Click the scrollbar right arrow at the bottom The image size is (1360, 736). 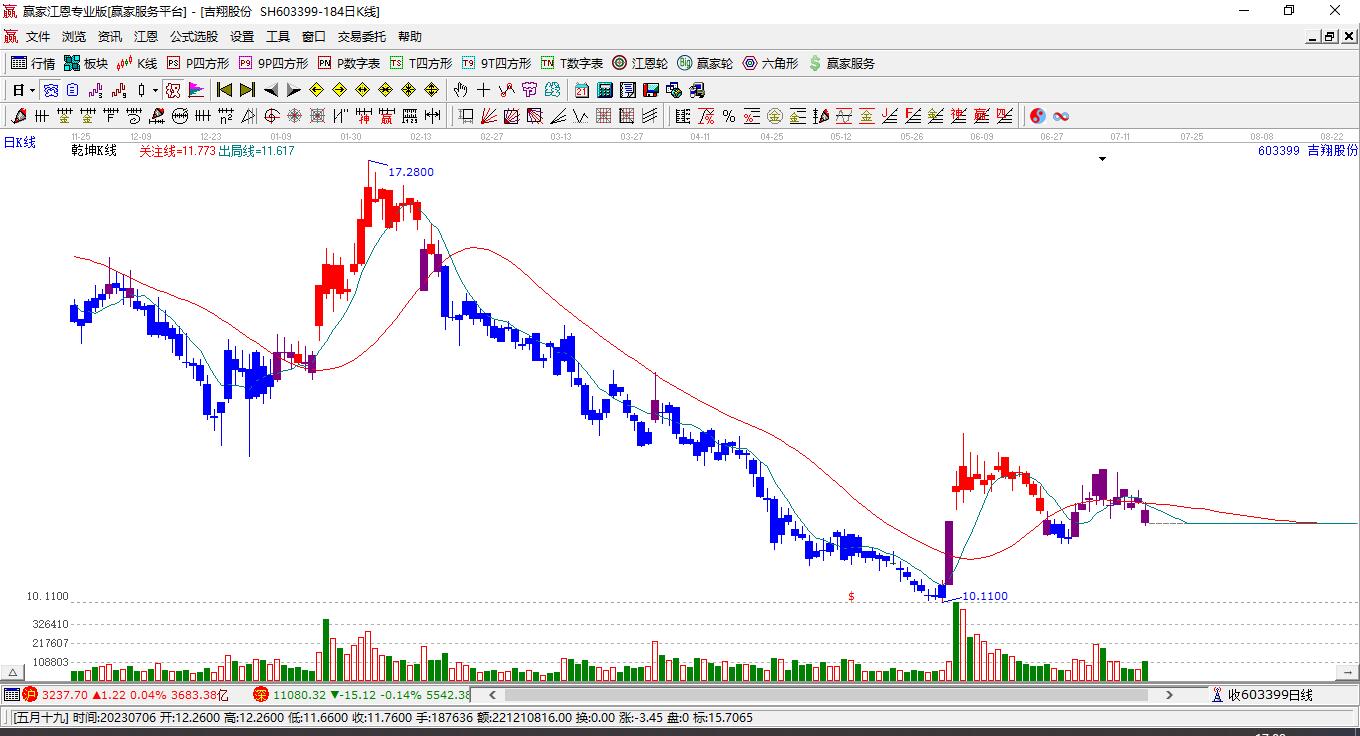(x=1169, y=695)
